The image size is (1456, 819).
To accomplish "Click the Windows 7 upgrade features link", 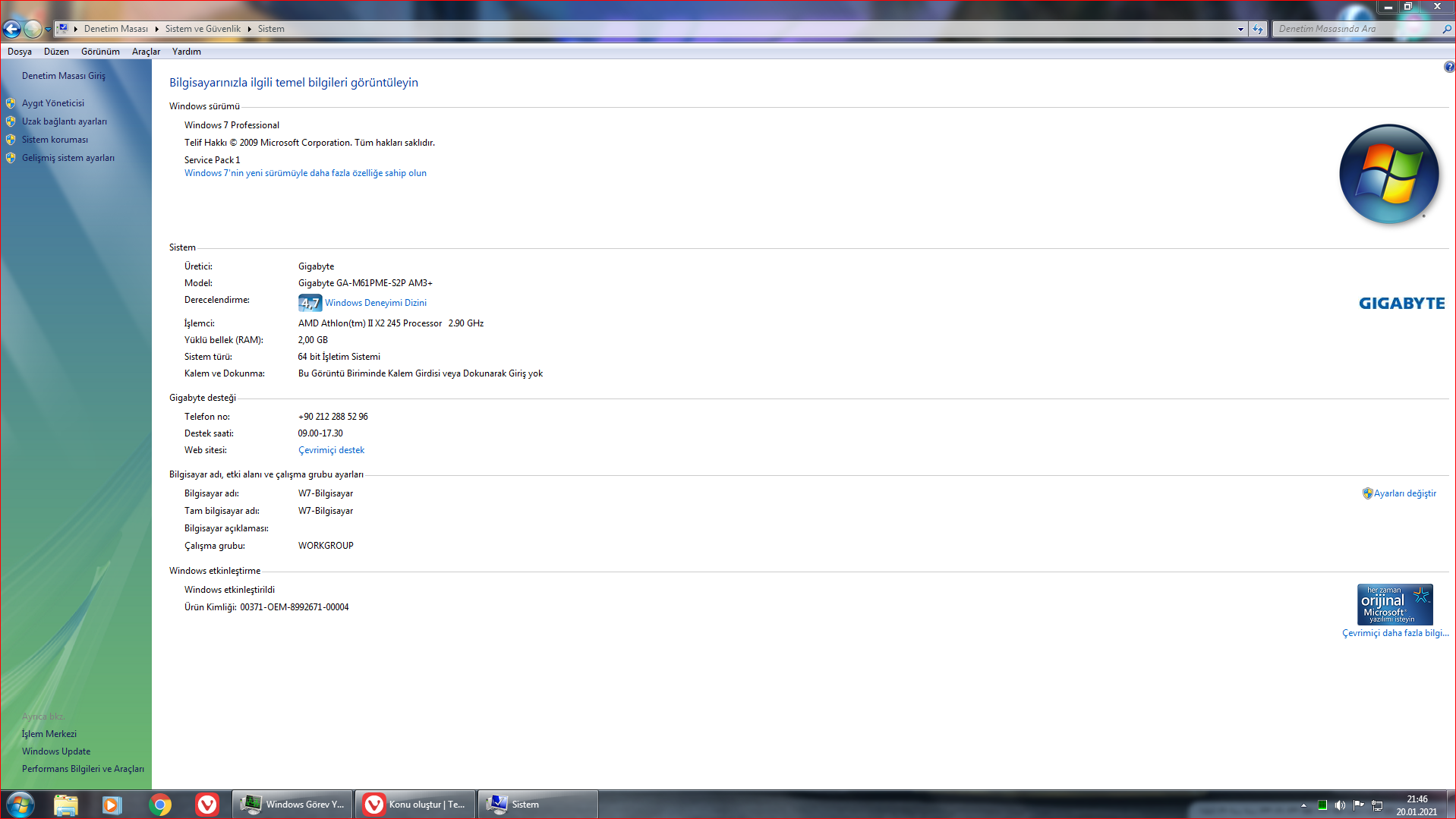I will (305, 173).
